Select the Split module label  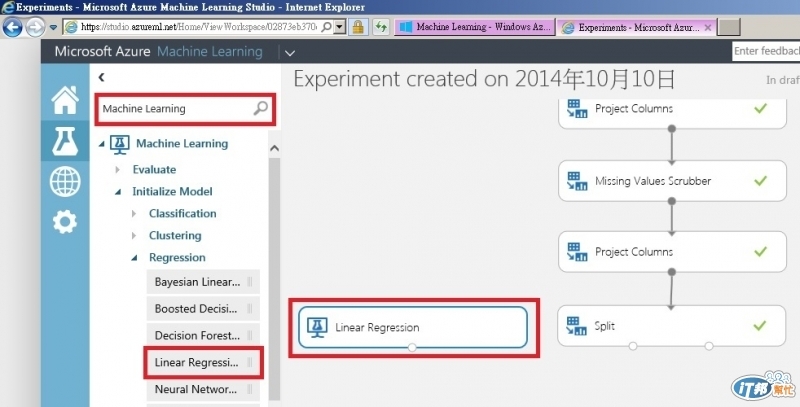(605, 325)
